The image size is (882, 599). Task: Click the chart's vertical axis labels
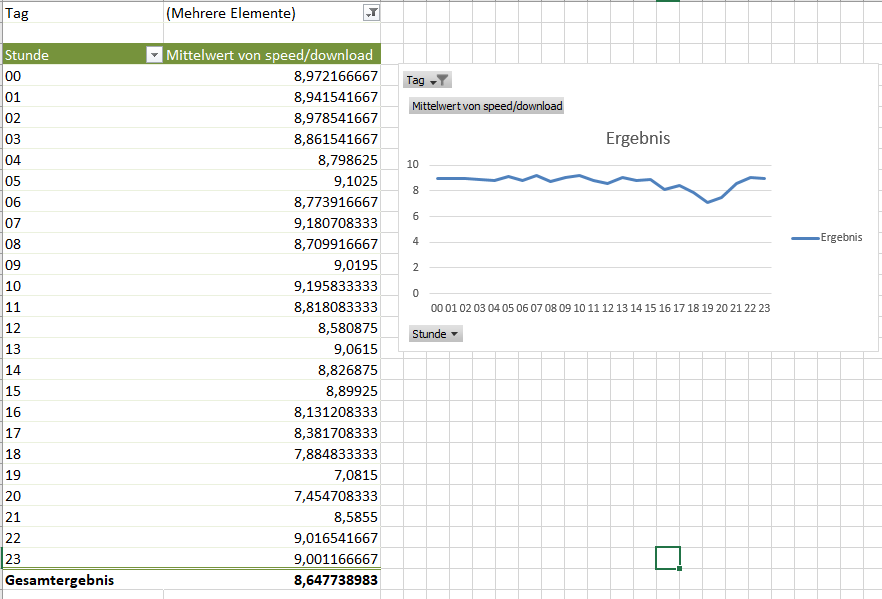(x=415, y=229)
